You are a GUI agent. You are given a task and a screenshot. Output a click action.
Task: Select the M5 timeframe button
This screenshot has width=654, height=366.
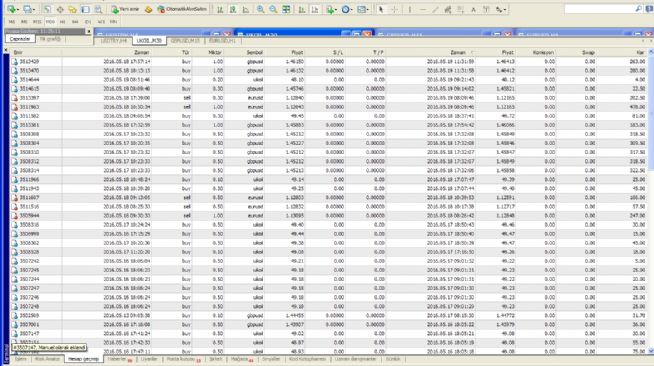[24, 22]
